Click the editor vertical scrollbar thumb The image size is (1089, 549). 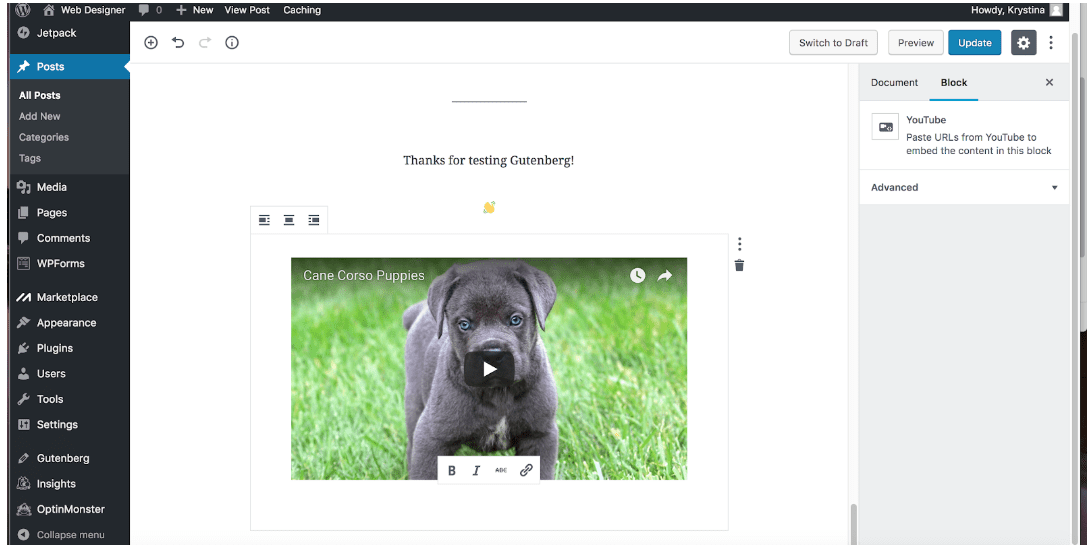pos(854,524)
